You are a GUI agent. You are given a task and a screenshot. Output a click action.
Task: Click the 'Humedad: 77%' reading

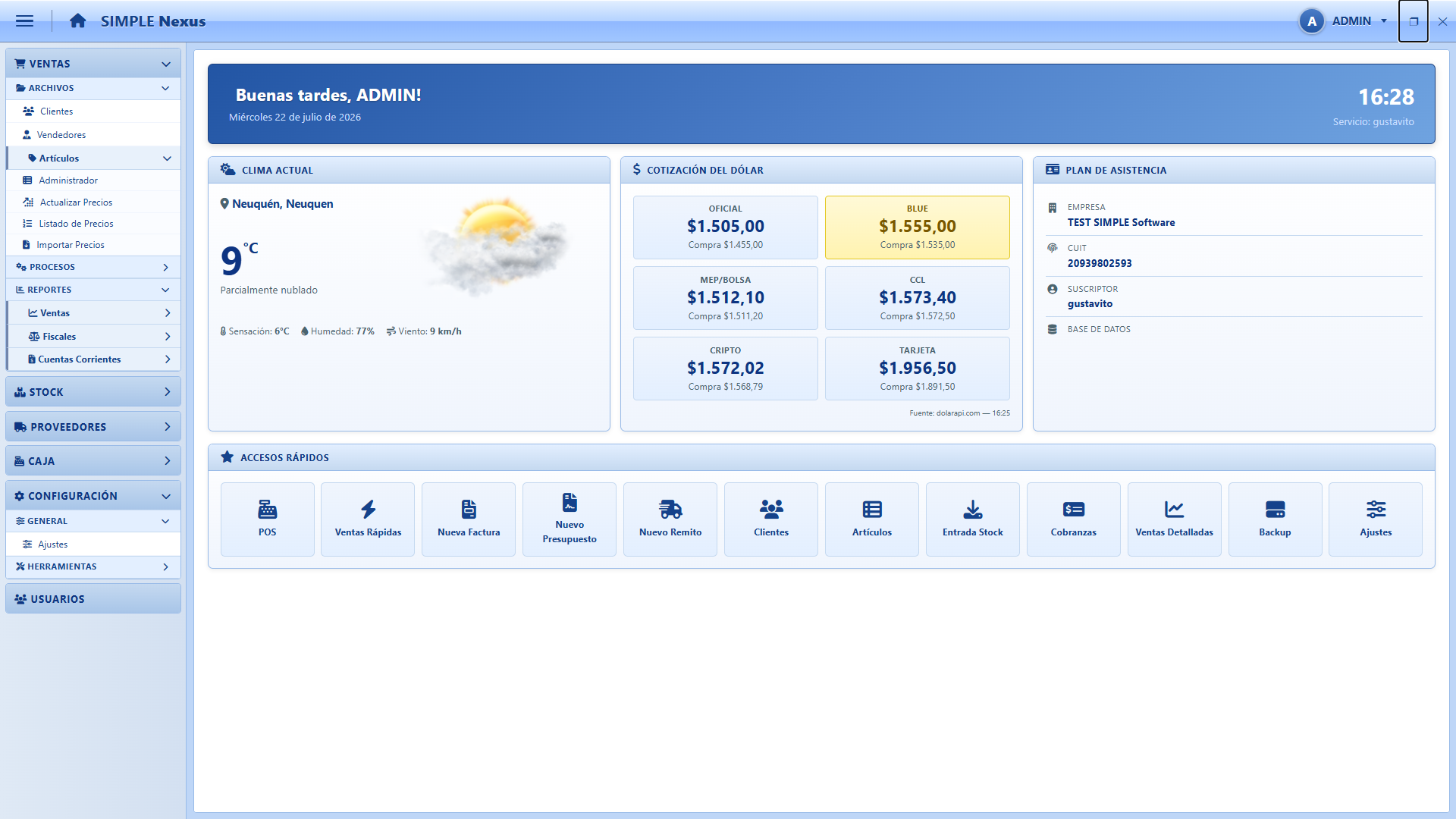pyautogui.click(x=338, y=331)
